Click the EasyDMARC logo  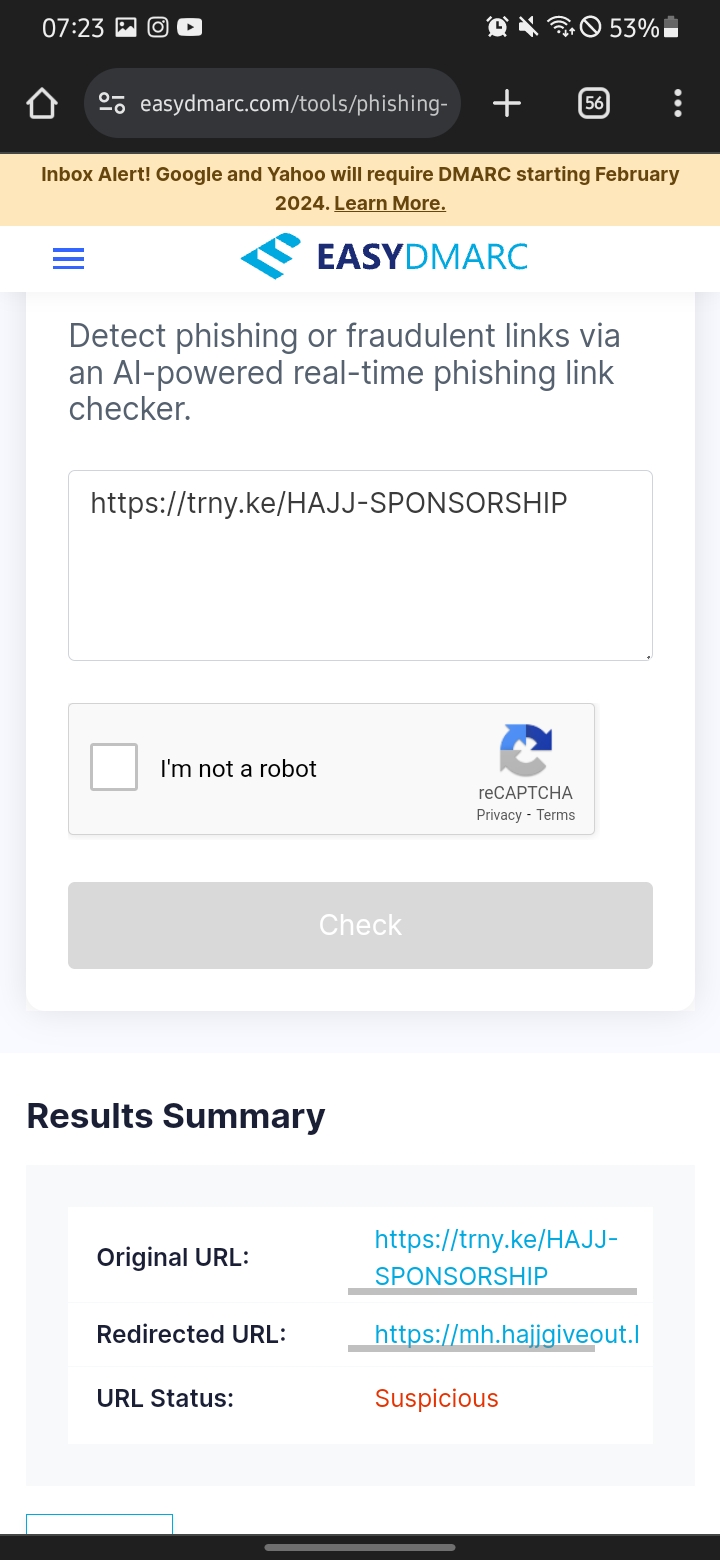384,257
